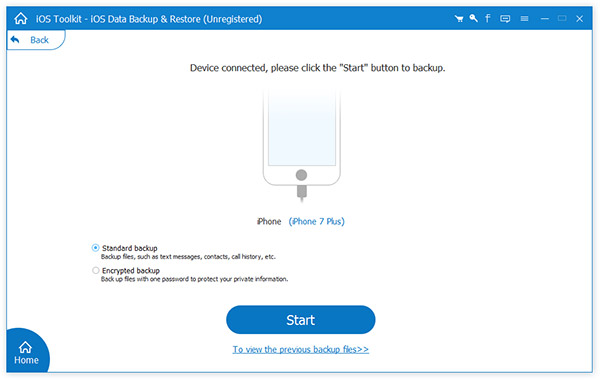Viewport: 600px width, 380px height.
Task: Open the shopping cart purchase icon
Action: click(459, 18)
